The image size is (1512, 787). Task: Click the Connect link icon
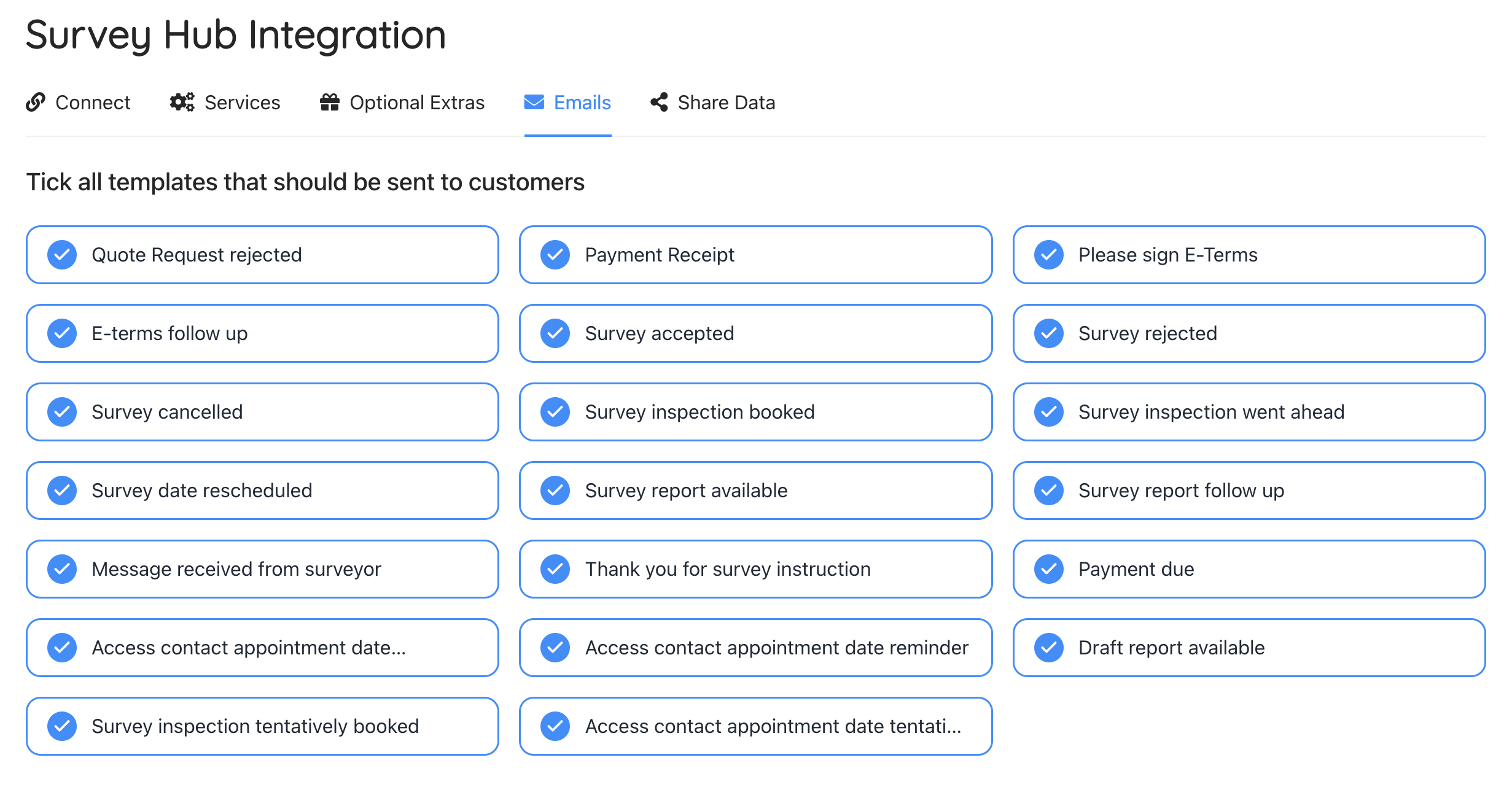(x=36, y=102)
